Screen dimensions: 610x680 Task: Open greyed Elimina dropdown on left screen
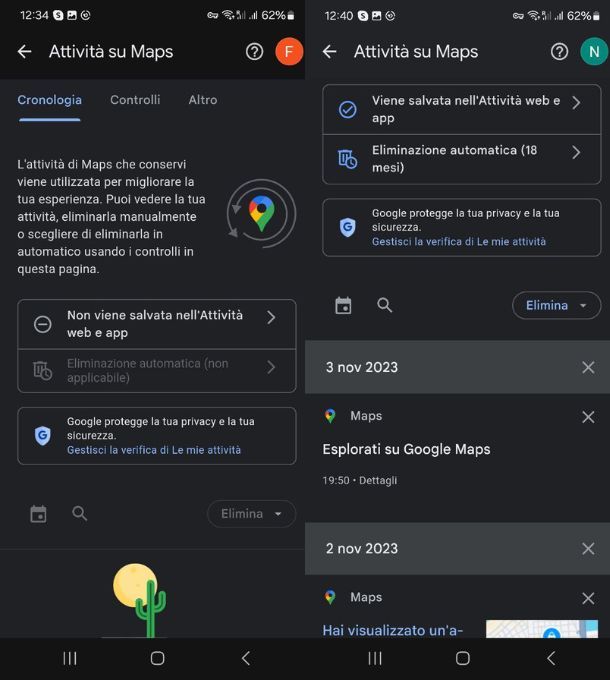(251, 514)
